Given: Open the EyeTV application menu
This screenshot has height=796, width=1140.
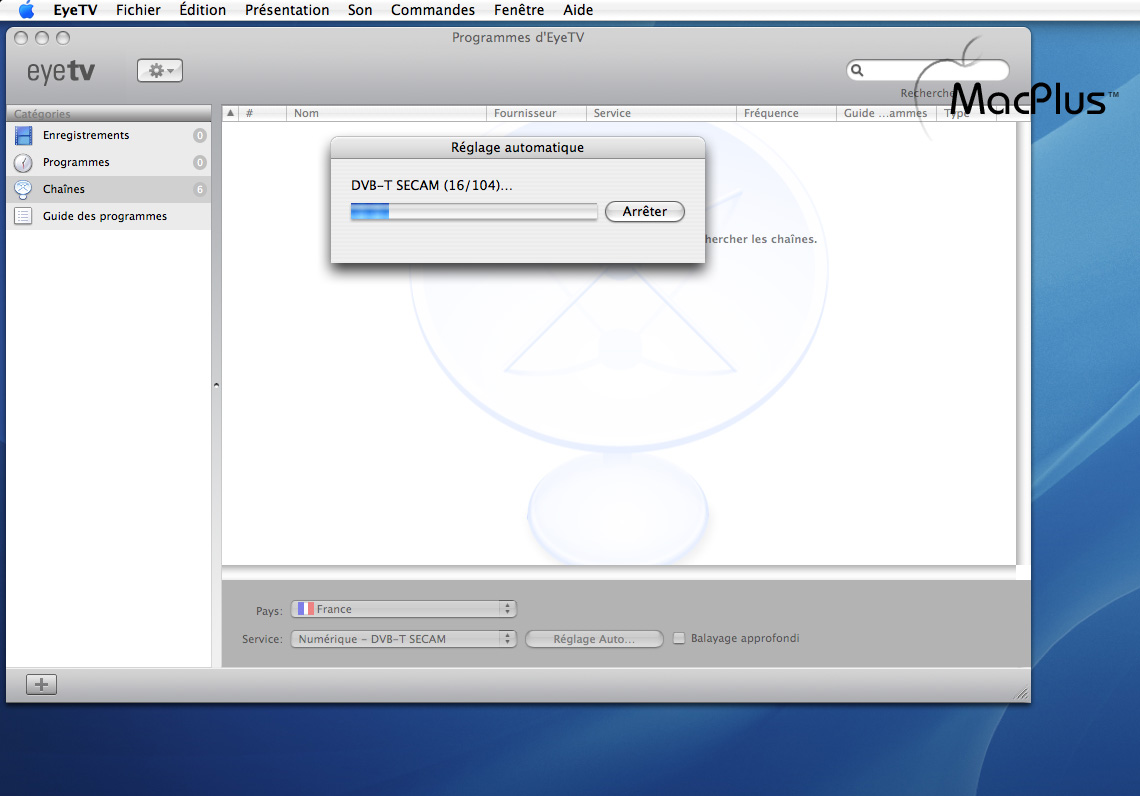Looking at the screenshot, I should [x=75, y=10].
